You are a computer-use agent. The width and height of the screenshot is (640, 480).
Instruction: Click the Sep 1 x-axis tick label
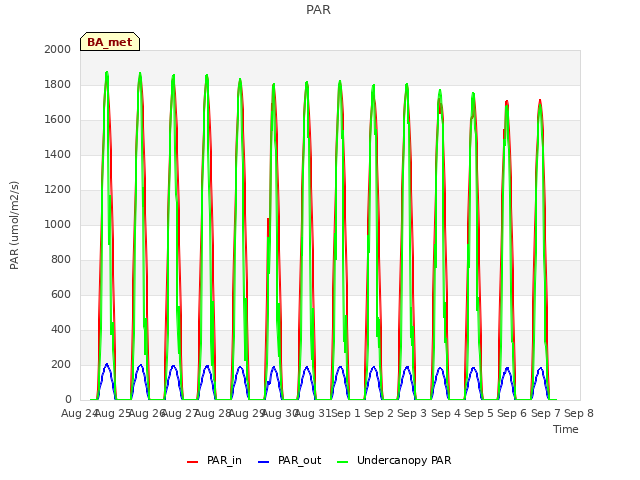coord(346,413)
